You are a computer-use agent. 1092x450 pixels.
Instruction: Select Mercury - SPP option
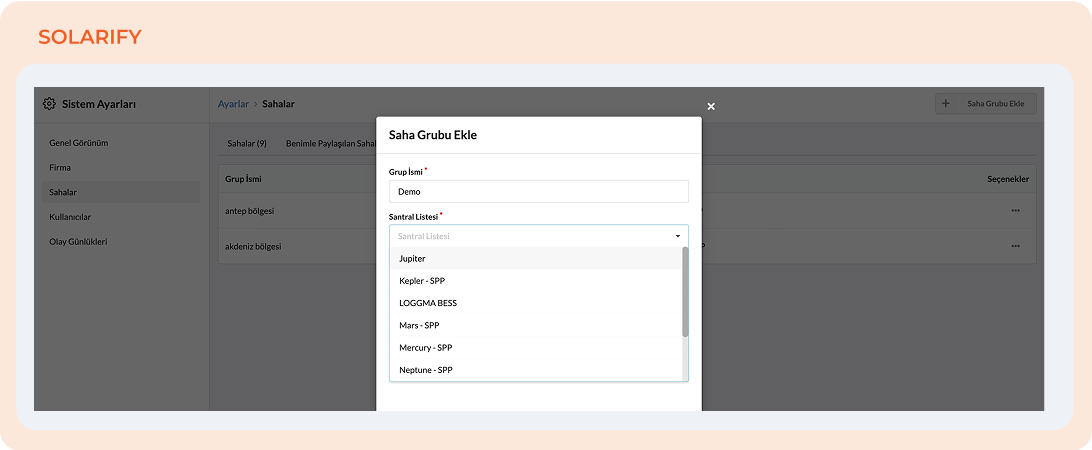425,348
